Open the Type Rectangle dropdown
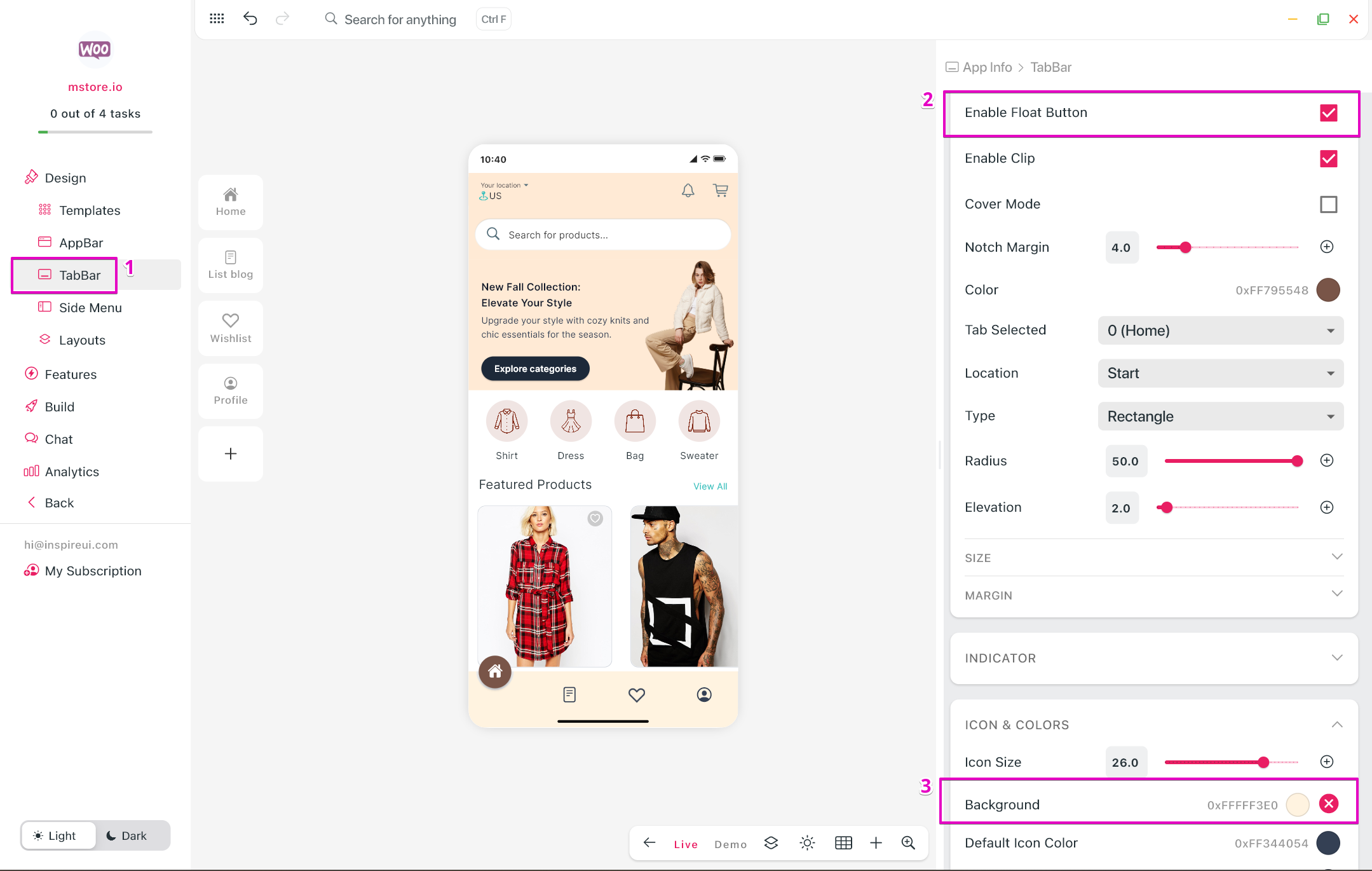This screenshot has height=871, width=1372. (x=1220, y=416)
